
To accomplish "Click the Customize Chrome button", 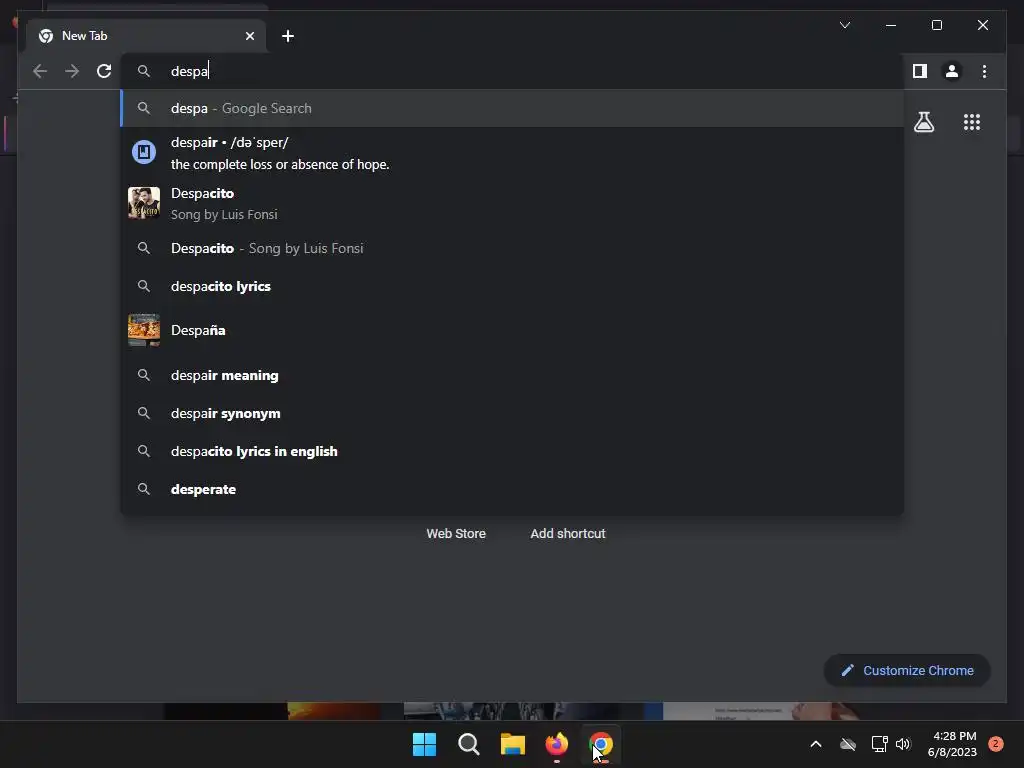I will (x=907, y=671).
